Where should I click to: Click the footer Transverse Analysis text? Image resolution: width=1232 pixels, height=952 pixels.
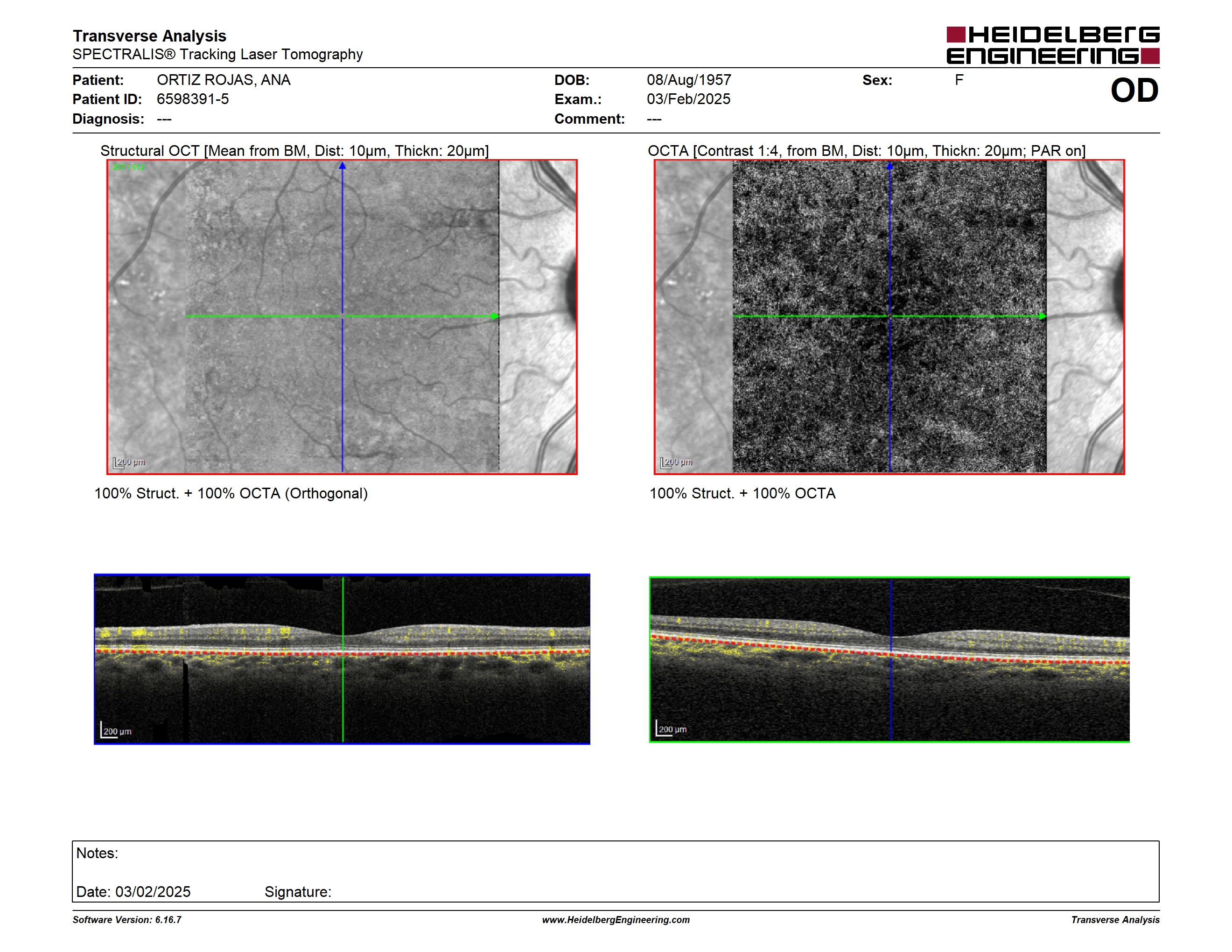click(1115, 920)
